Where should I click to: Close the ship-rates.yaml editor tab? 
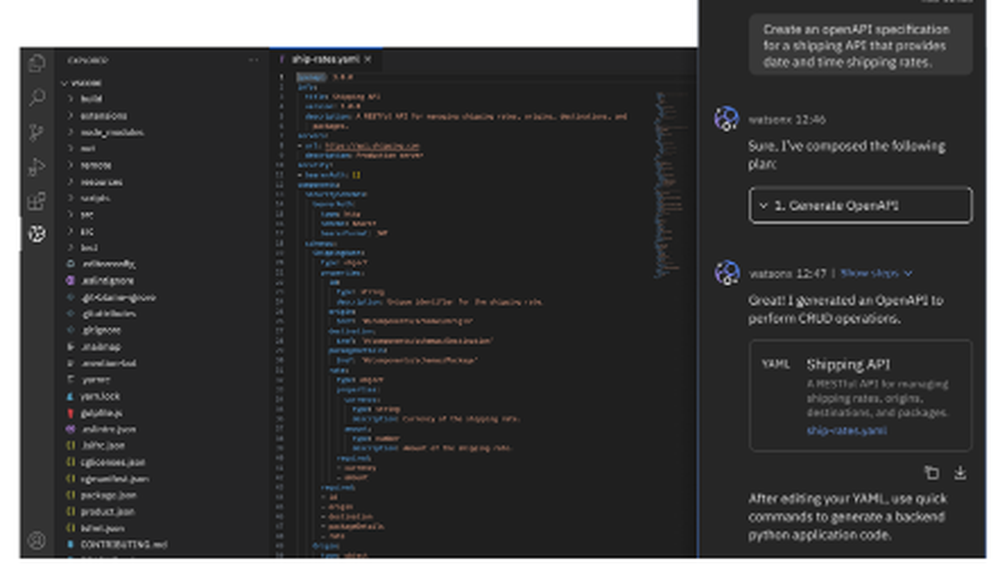368,59
